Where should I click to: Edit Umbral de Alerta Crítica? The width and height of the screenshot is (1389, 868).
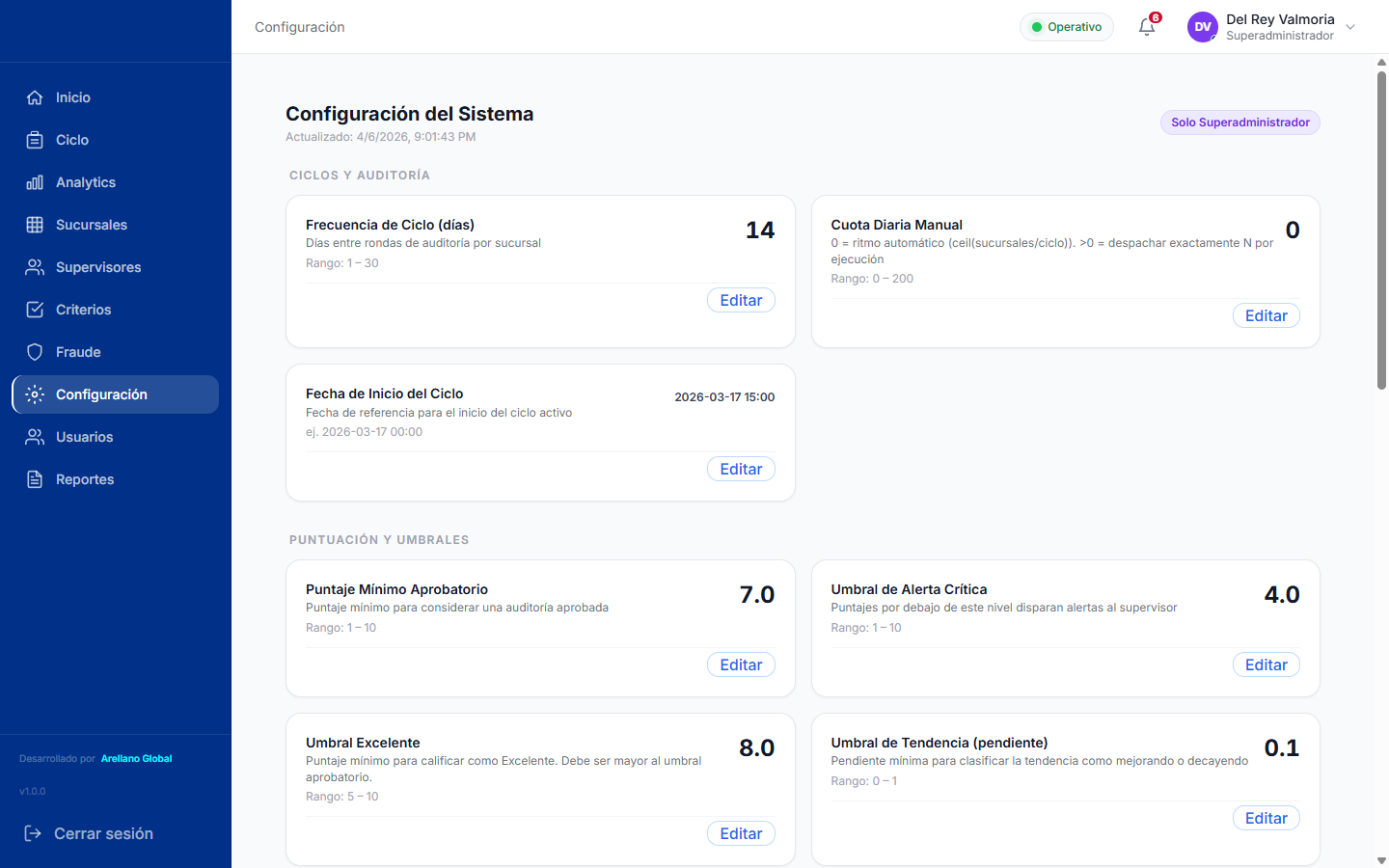click(x=1266, y=665)
